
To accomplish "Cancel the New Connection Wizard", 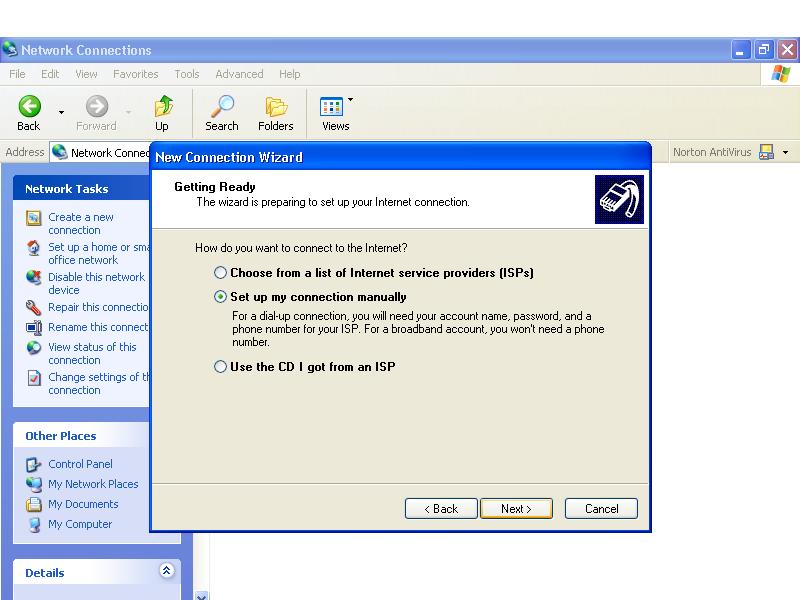I will tap(602, 509).
